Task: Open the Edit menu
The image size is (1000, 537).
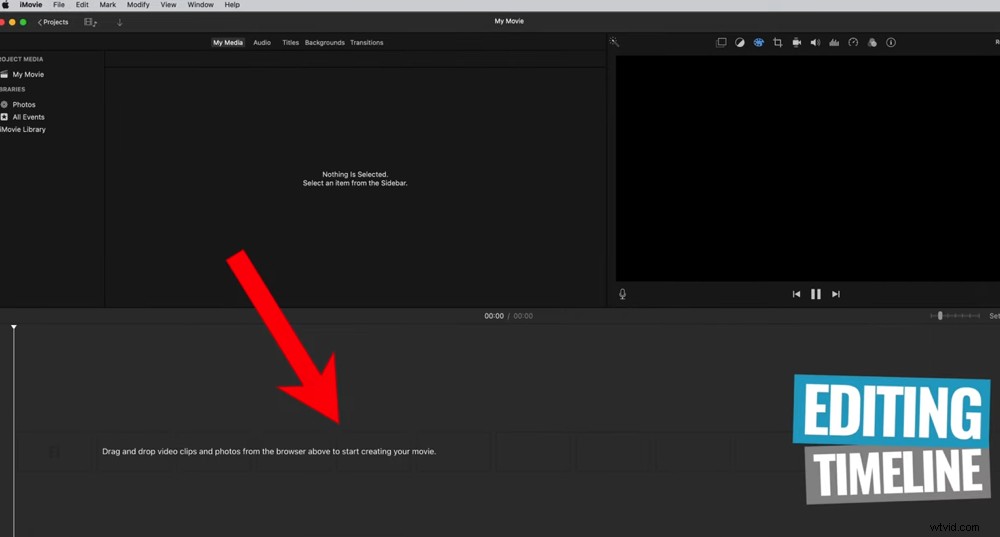Action: (x=82, y=4)
